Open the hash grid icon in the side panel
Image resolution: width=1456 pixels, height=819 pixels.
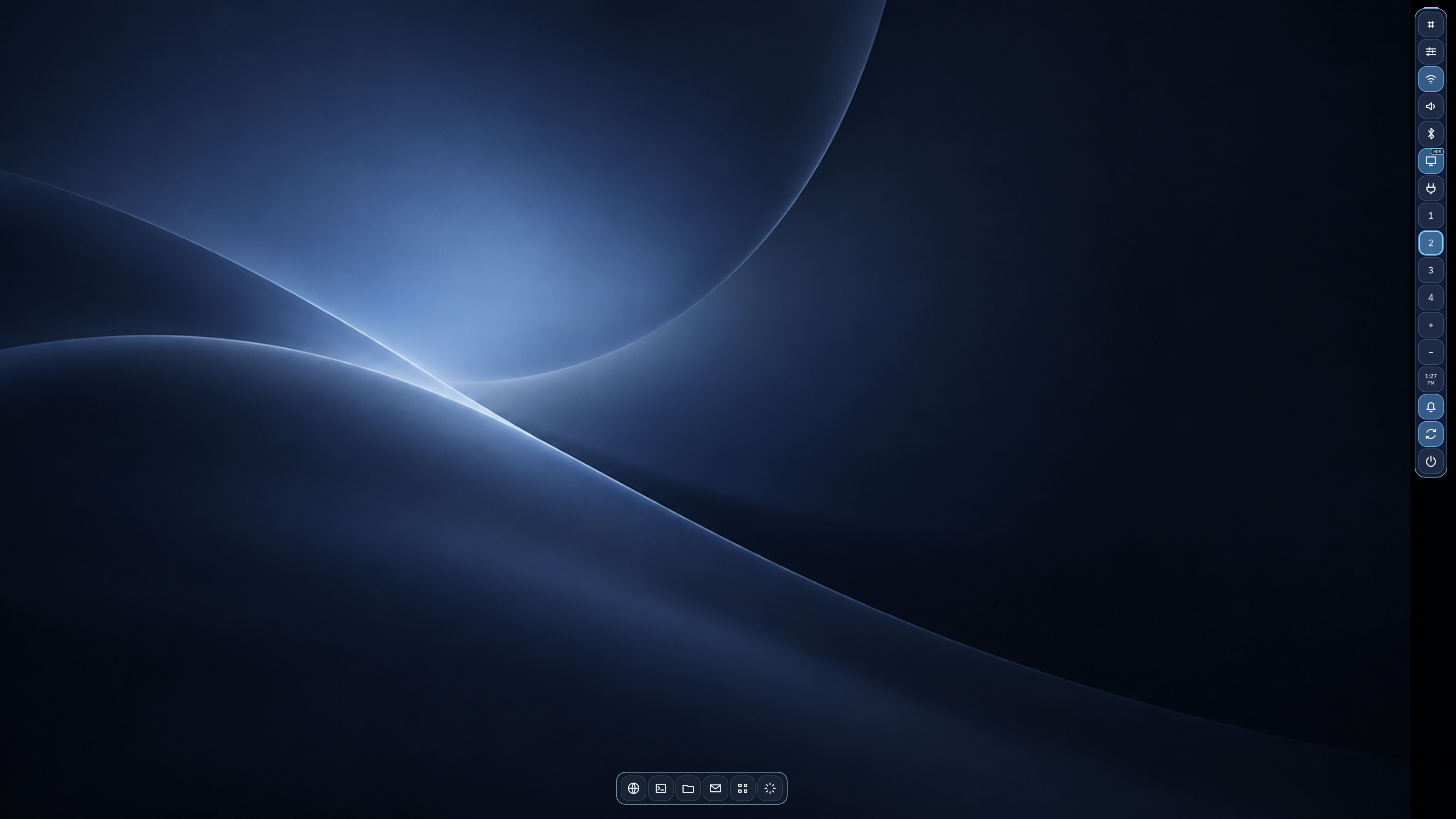pos(1431,24)
